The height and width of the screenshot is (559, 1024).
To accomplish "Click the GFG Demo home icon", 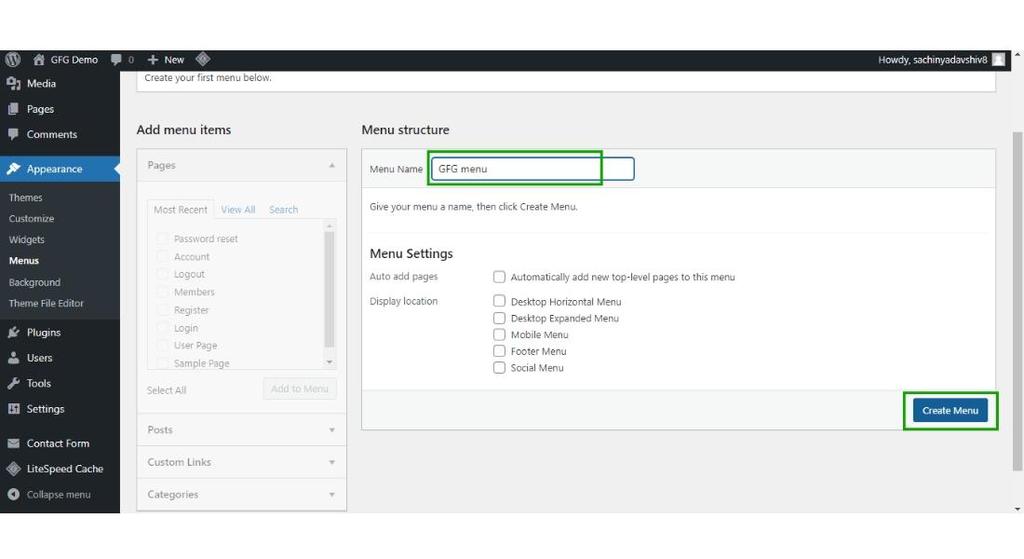I will [x=39, y=60].
